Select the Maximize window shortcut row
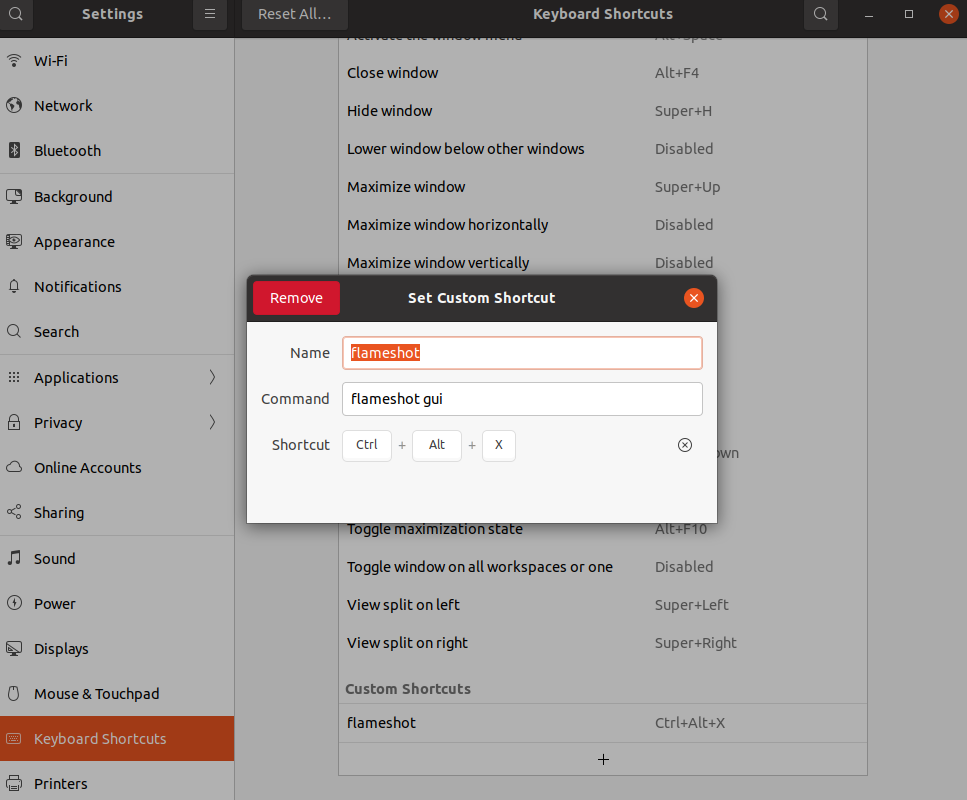 [603, 187]
